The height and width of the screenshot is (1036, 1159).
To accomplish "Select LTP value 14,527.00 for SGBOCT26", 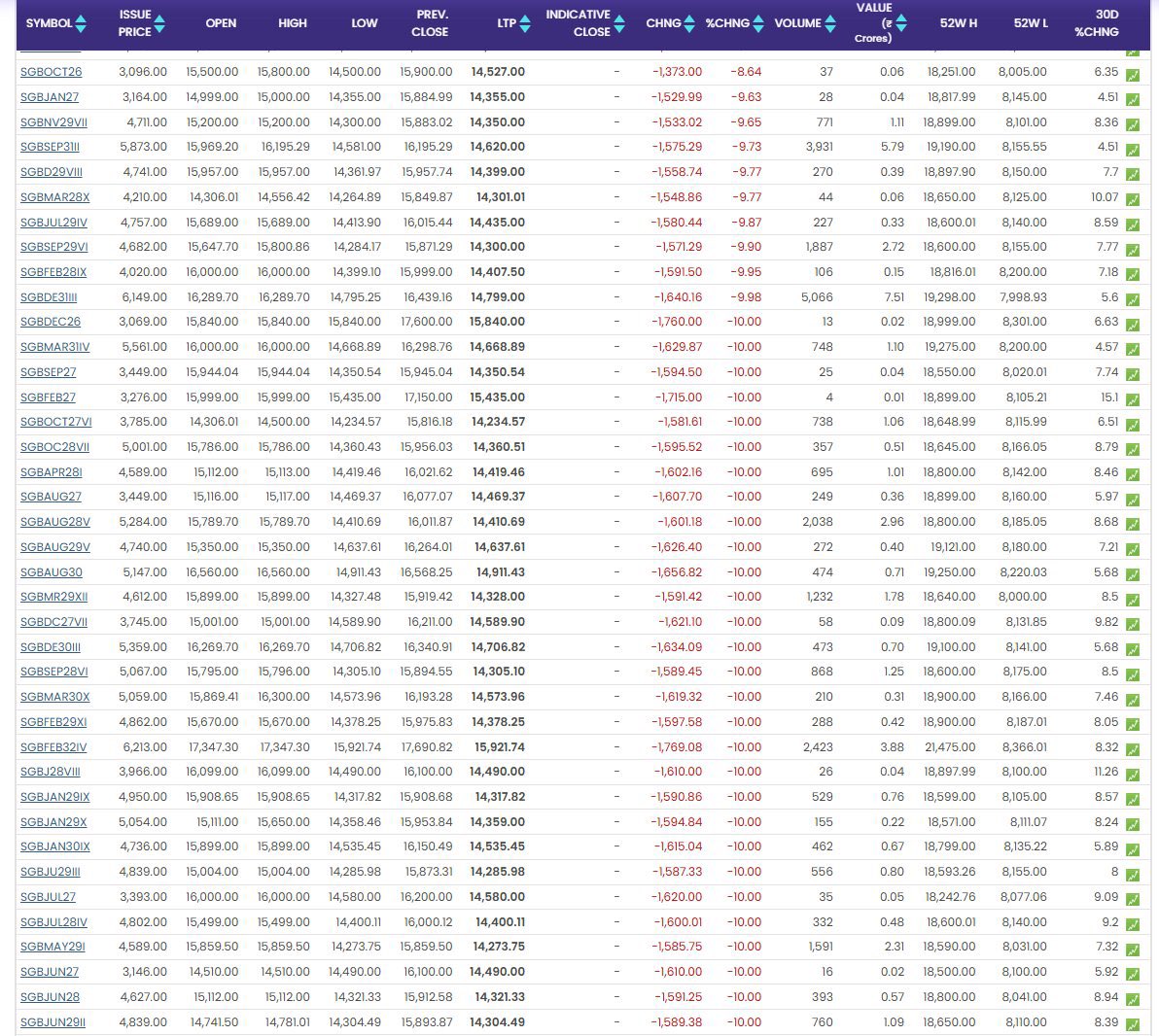I will point(498,72).
